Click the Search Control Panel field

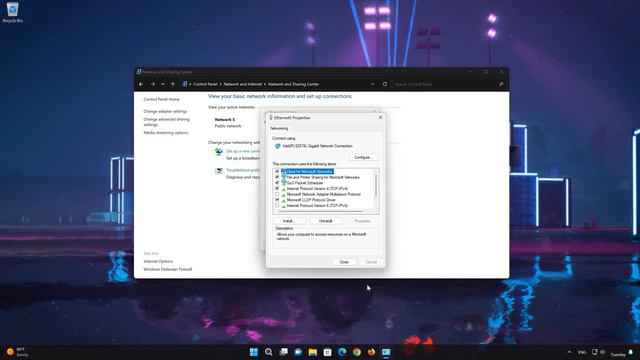coord(445,84)
